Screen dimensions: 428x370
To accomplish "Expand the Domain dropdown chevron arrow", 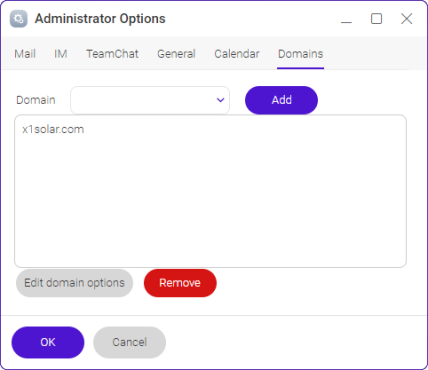I will tap(220, 100).
